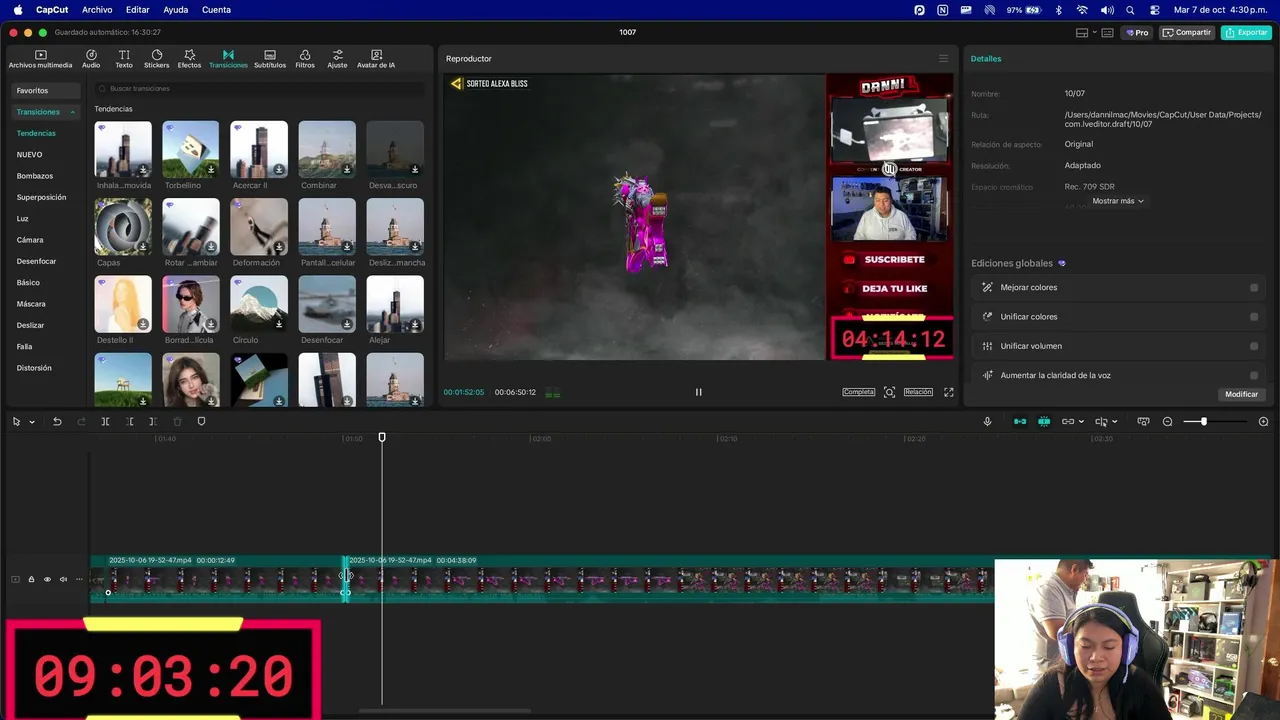Image resolution: width=1280 pixels, height=720 pixels.
Task: Toggle auto snapping button in timeline
Action: 1044,422
